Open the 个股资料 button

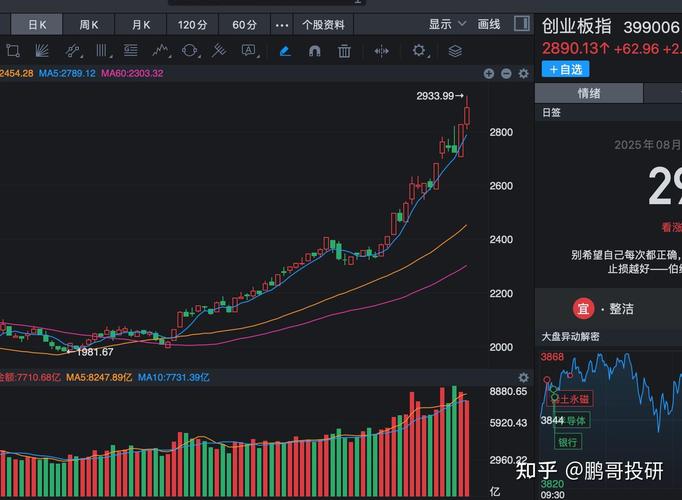click(x=323, y=24)
